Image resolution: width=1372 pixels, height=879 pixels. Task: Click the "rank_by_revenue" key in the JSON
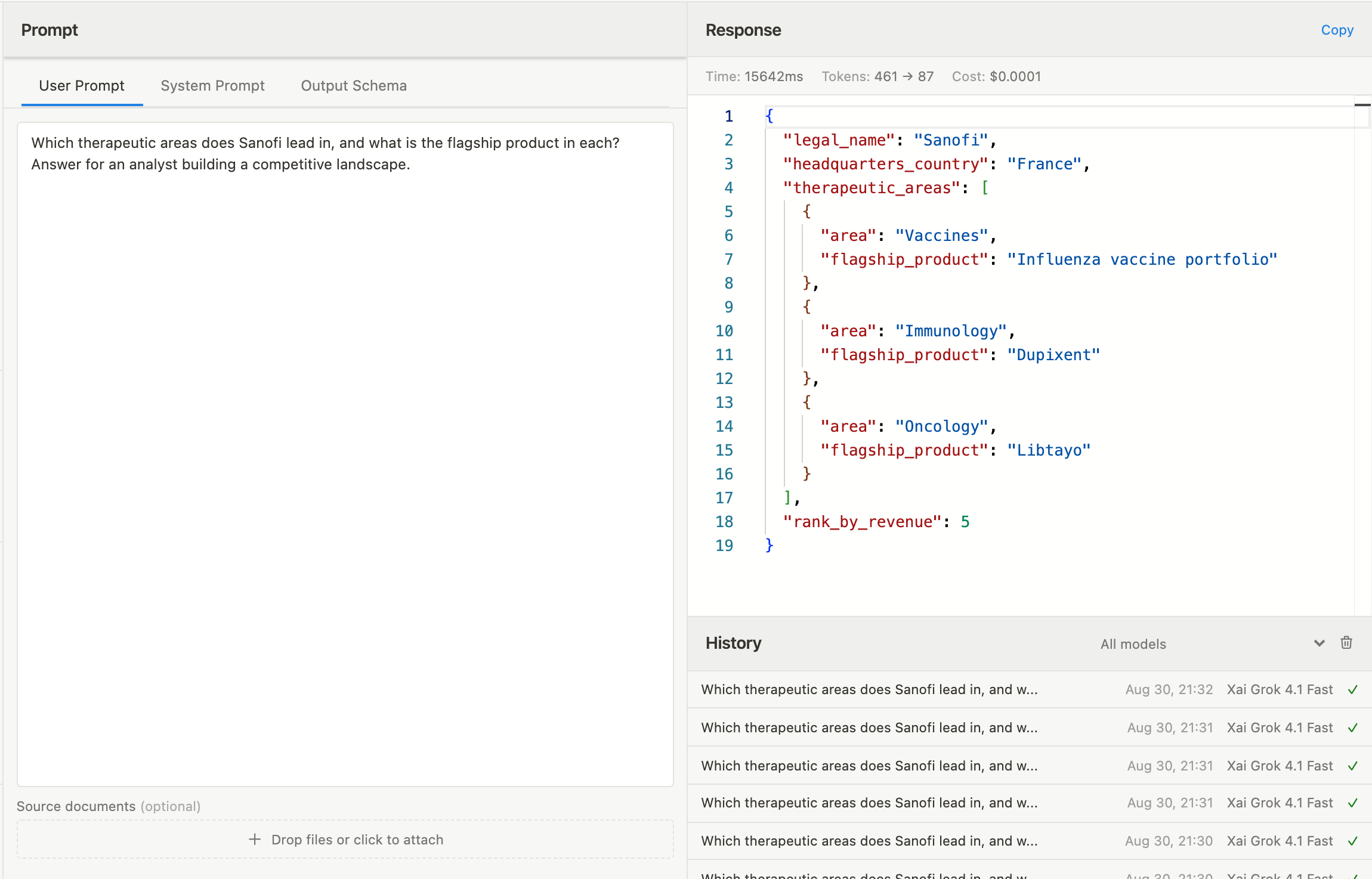[x=862, y=522]
